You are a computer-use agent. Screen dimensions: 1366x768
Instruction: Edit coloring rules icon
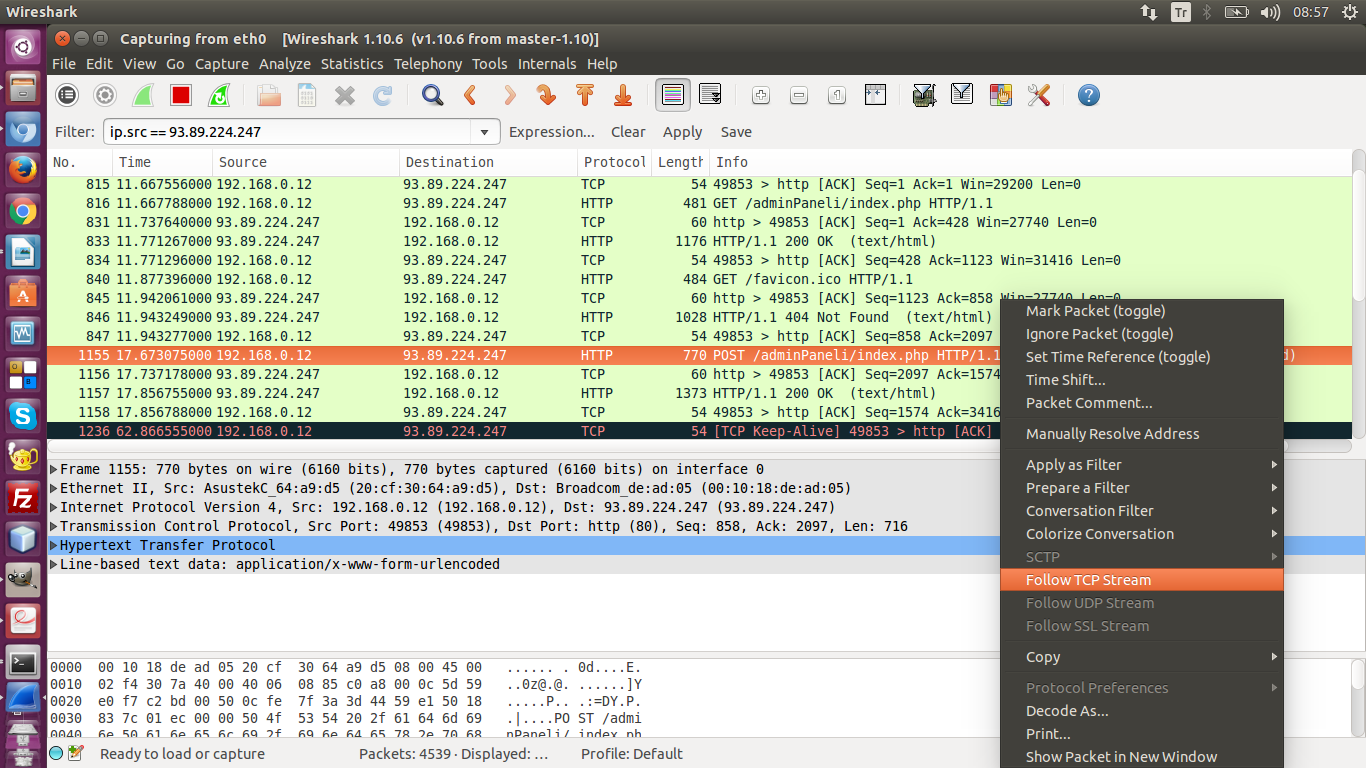(x=1000, y=96)
